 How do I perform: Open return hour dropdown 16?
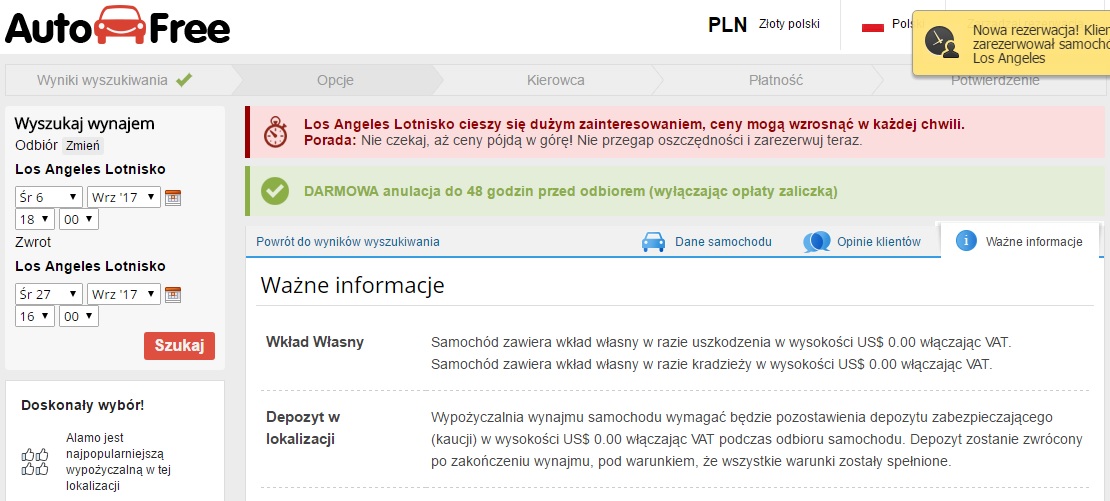tap(35, 316)
